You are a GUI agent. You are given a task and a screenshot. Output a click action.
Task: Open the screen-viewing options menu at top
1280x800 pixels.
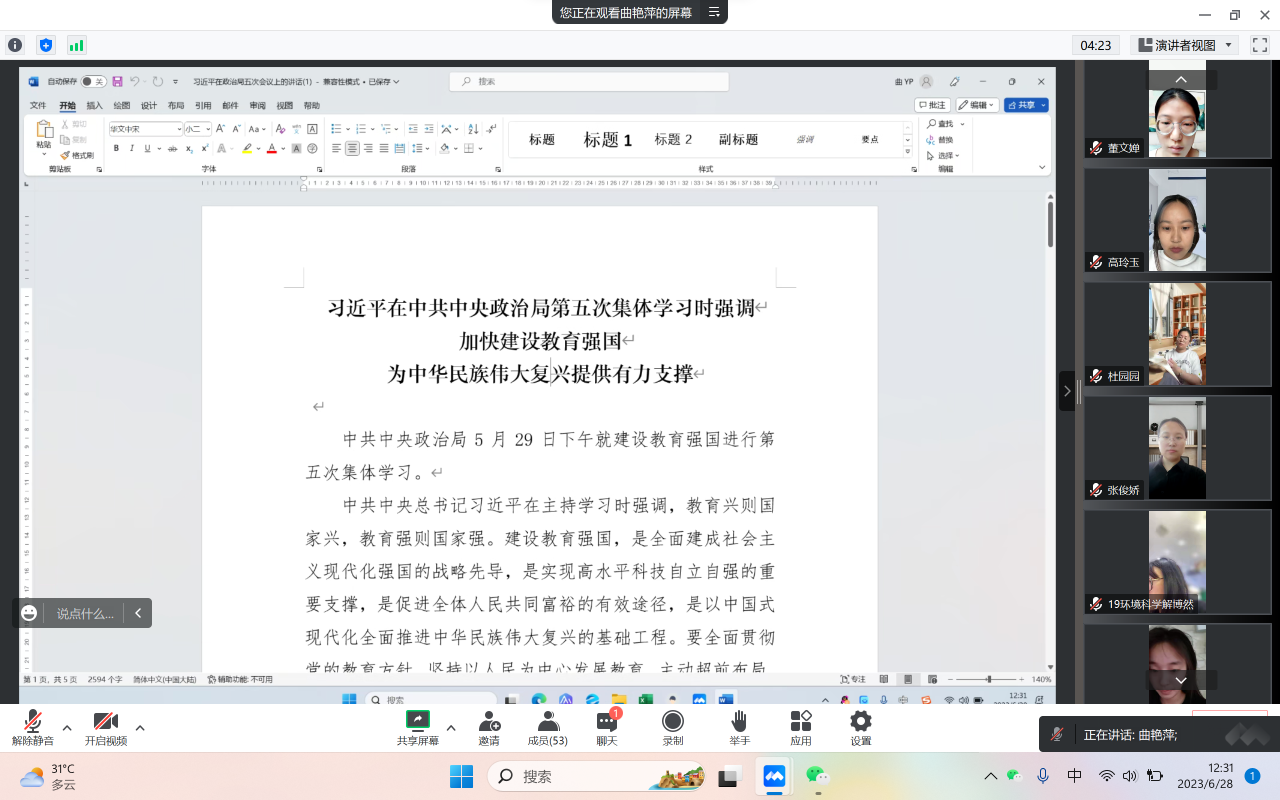pyautogui.click(x=714, y=12)
